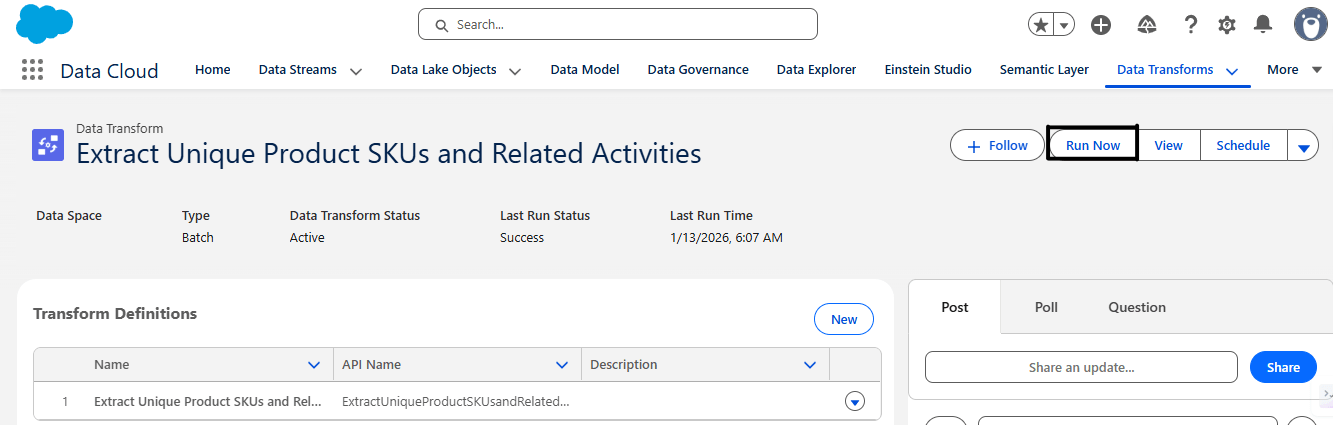Open the Extract Unique Product SKUs definition link
The image size is (1333, 425).
click(208, 401)
